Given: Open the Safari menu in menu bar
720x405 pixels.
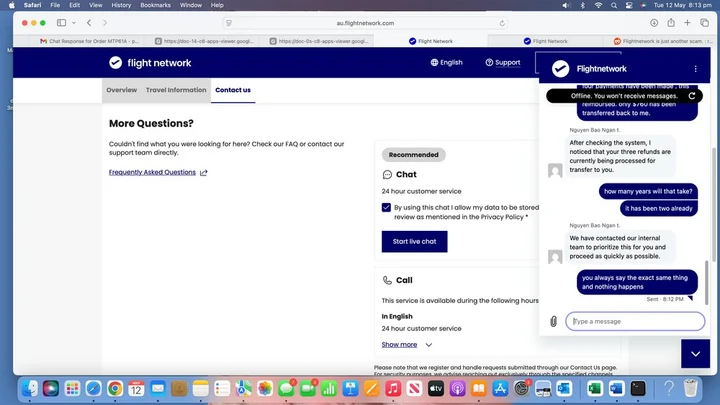Looking at the screenshot, I should (32, 5).
